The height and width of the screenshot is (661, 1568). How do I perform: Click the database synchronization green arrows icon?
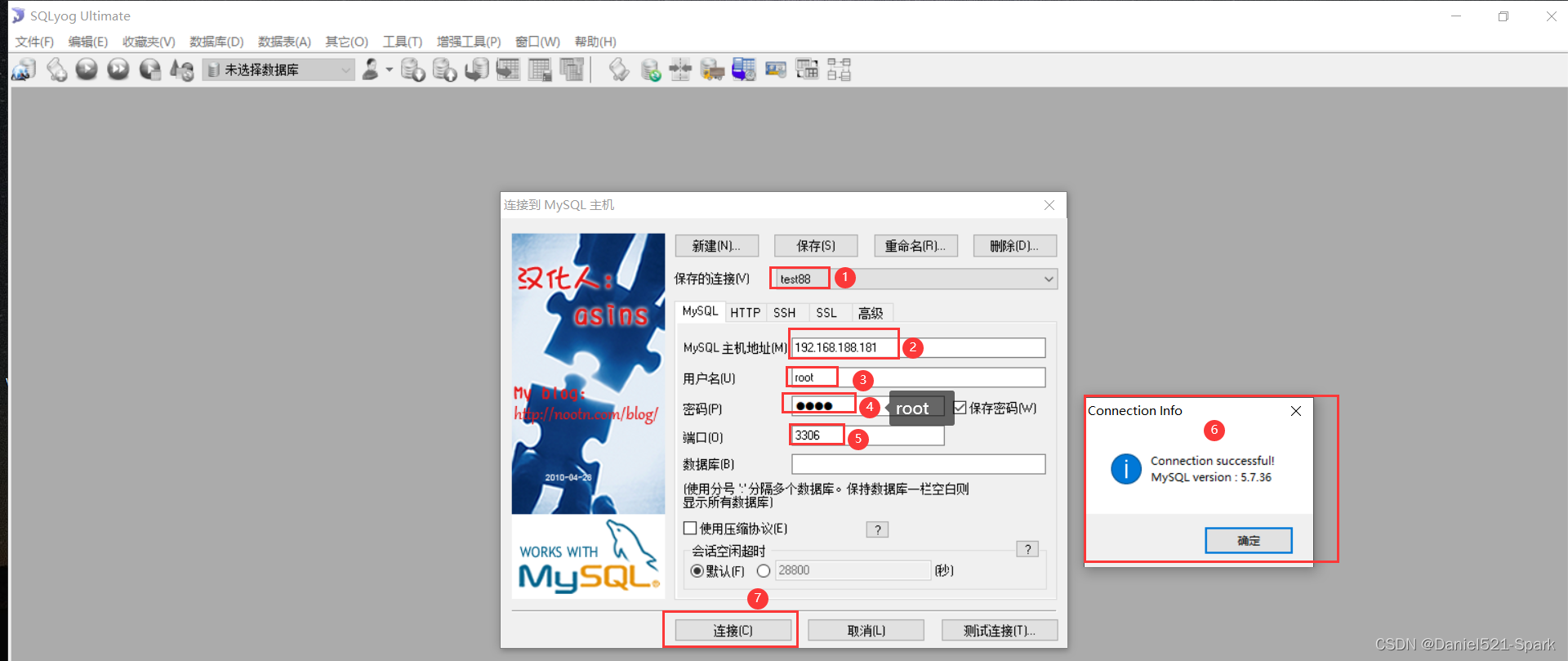click(x=650, y=70)
